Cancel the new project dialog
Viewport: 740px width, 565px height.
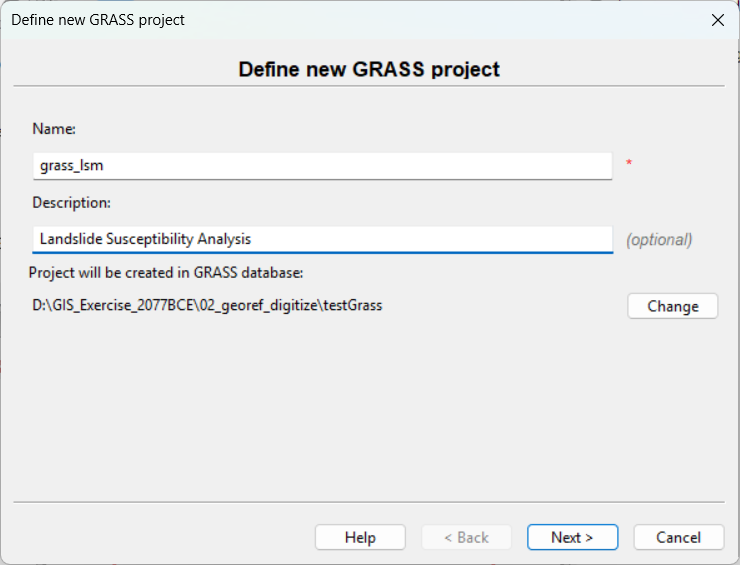tap(678, 537)
